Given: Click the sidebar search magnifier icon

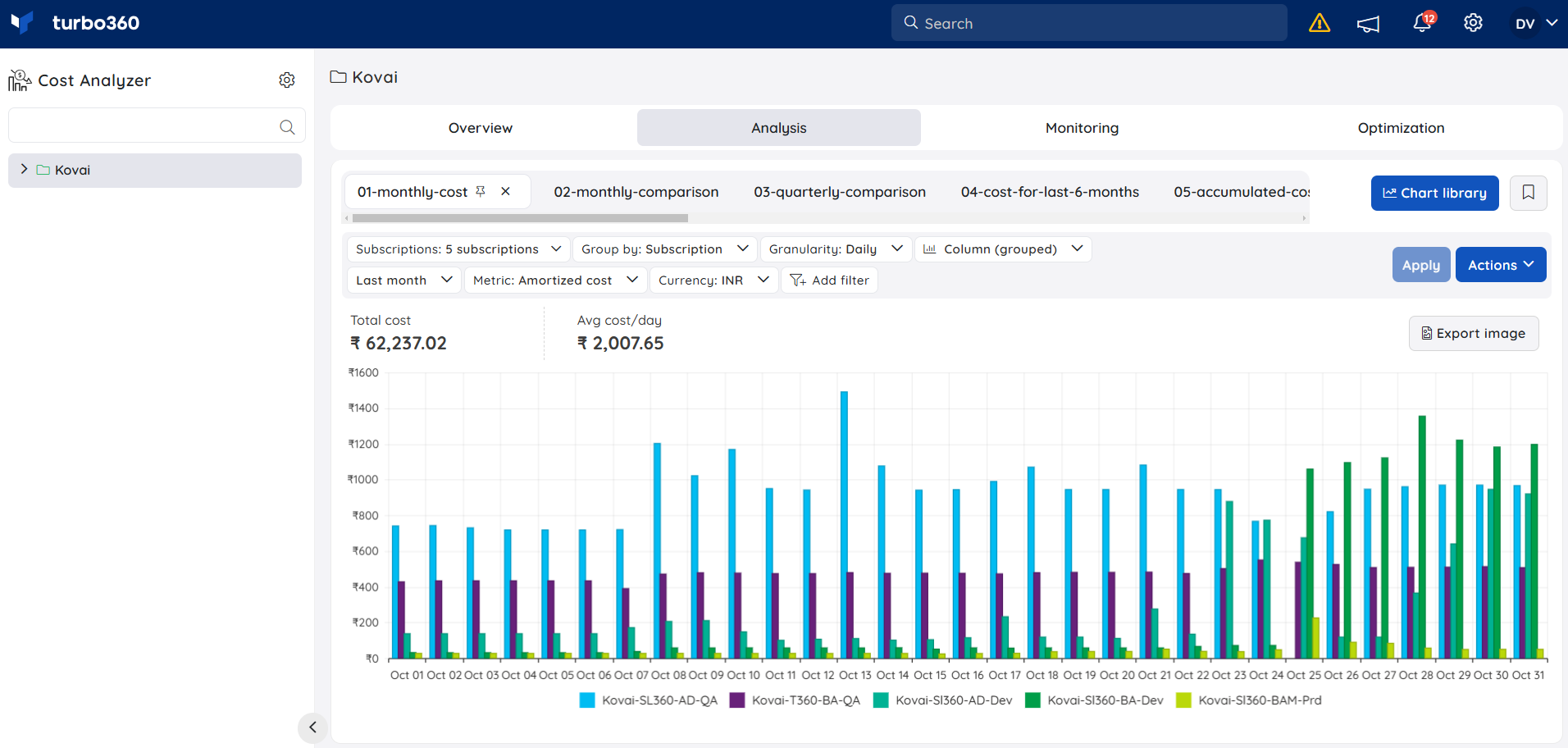Looking at the screenshot, I should point(287,126).
